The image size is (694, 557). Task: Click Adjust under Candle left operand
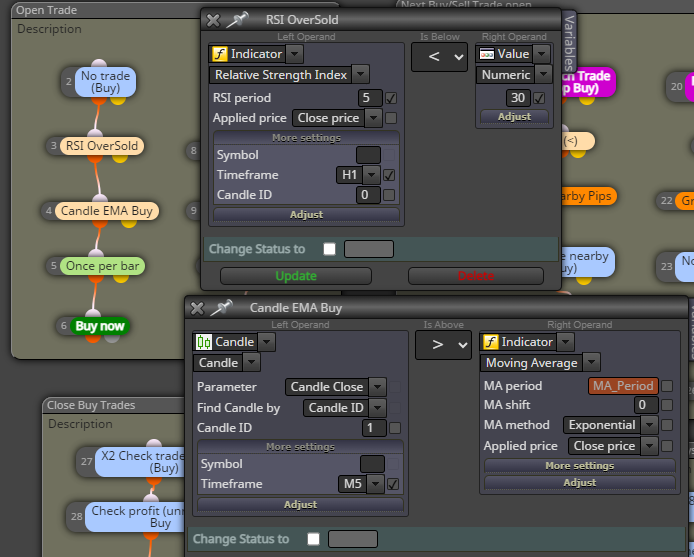(x=300, y=504)
